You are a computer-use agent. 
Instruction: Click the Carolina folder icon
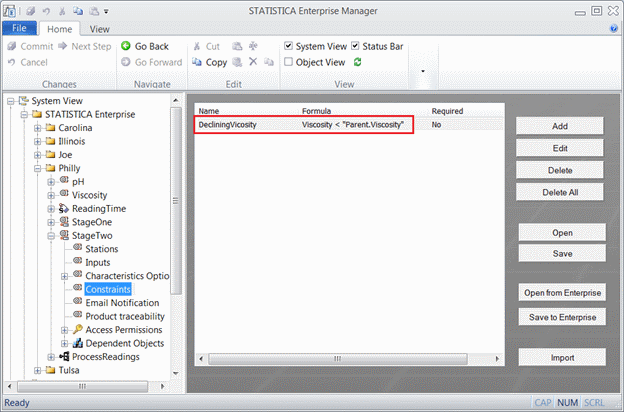coord(50,128)
